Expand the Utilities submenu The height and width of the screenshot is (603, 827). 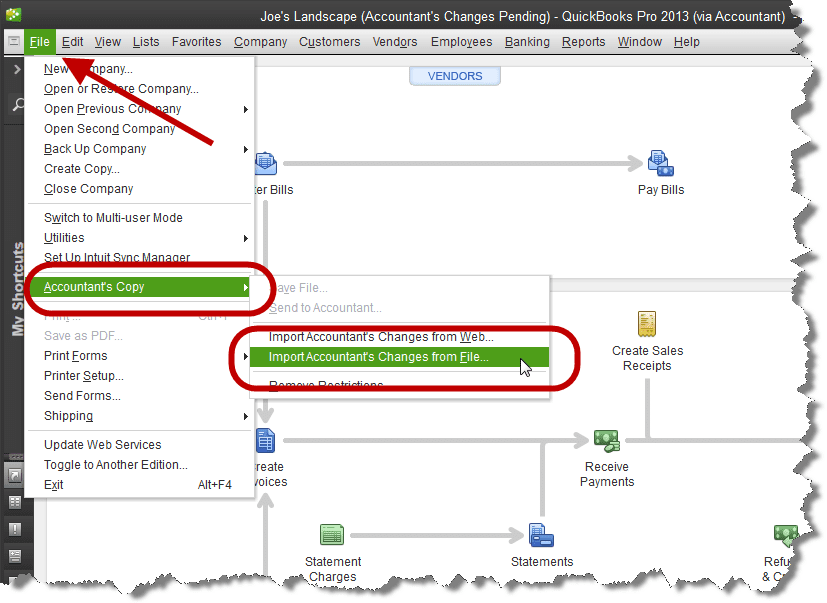tap(246, 238)
